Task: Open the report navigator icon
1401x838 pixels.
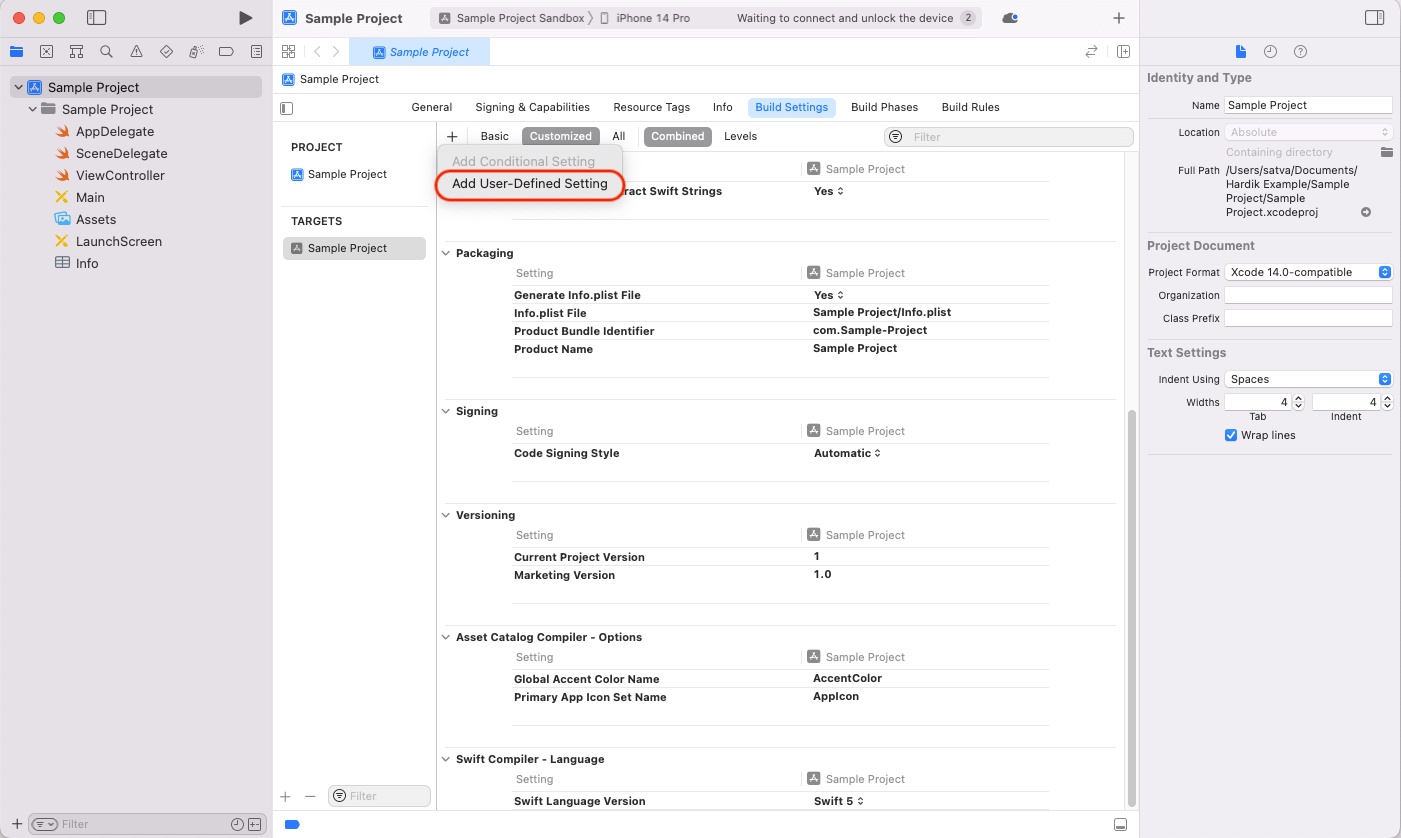Action: click(x=256, y=51)
